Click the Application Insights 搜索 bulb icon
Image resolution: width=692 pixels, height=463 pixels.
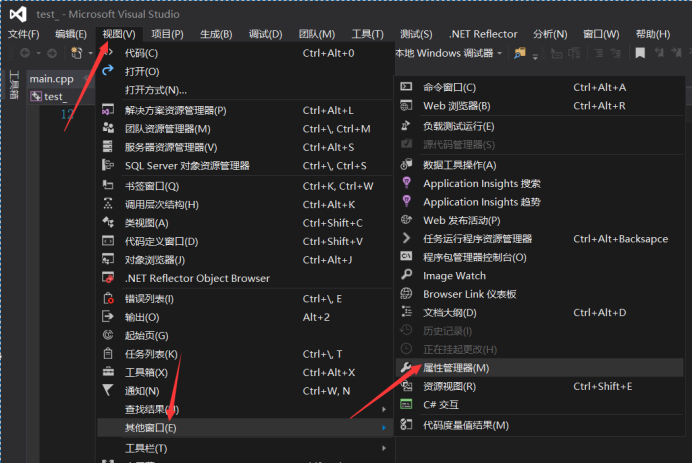click(407, 183)
